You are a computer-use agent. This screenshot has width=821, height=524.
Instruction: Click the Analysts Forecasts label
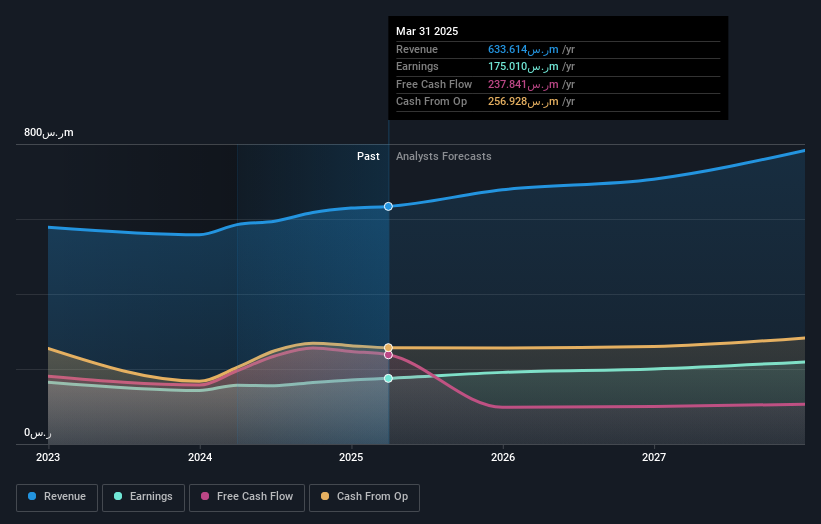443,156
